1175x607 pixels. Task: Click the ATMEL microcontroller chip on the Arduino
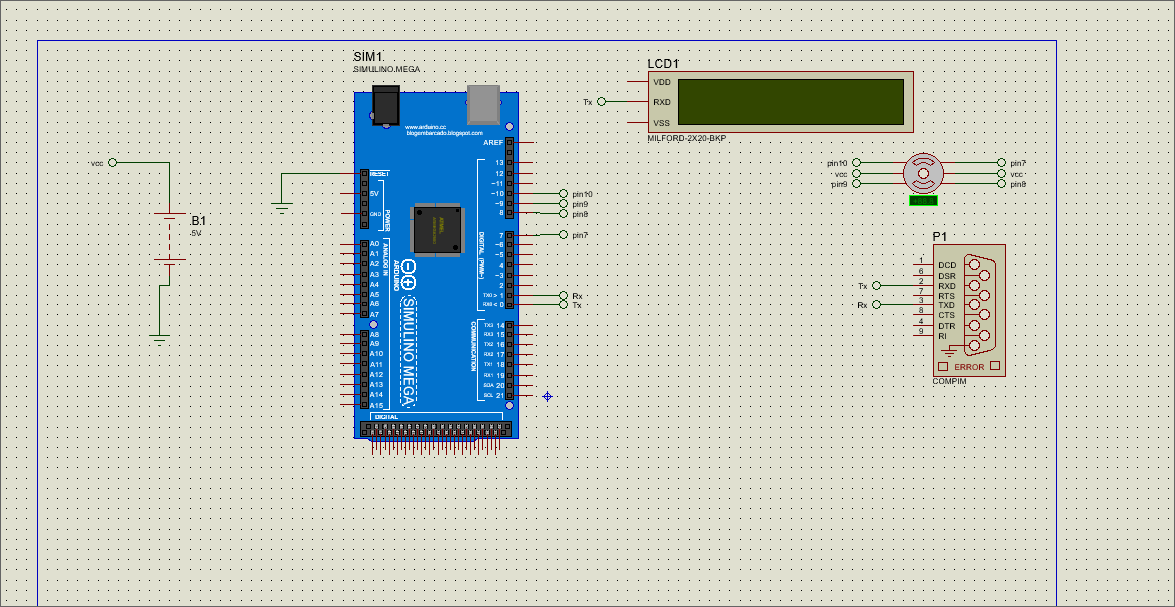point(437,228)
